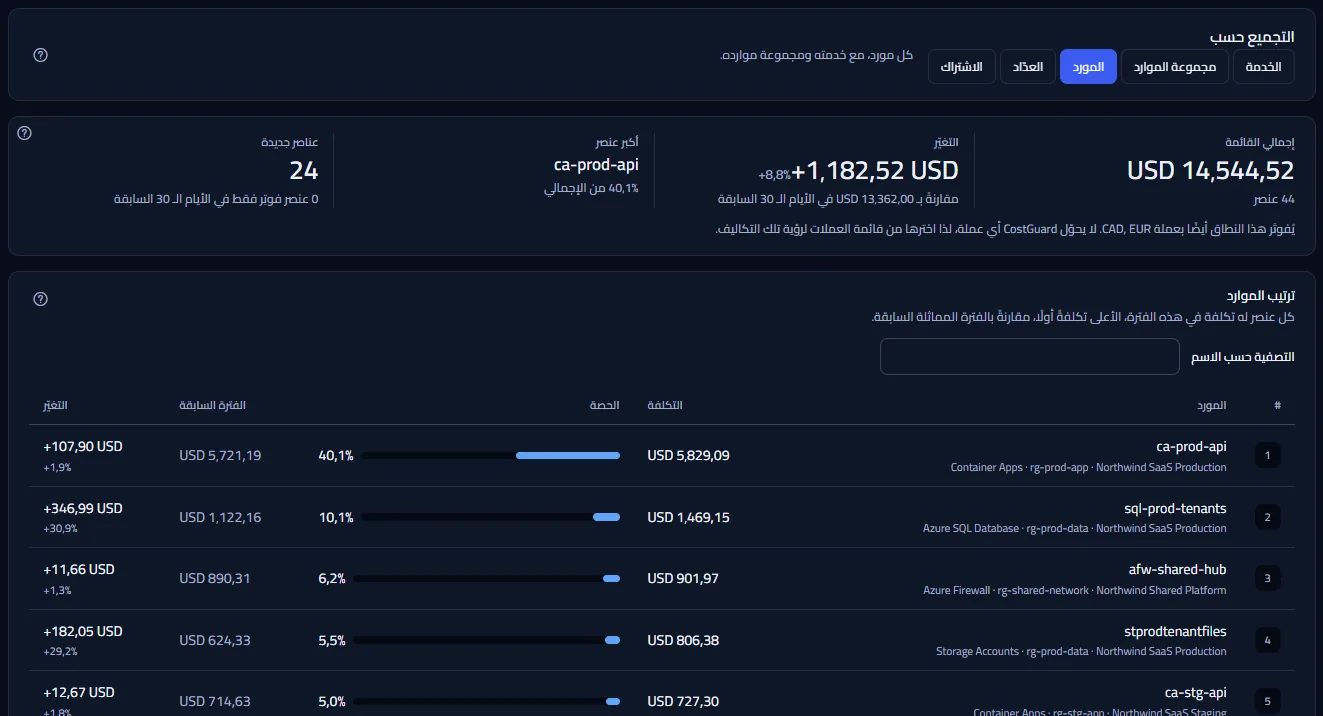This screenshot has height=716, width=1323.
Task: Open help icon in the summary totals panel
Action: point(25,133)
